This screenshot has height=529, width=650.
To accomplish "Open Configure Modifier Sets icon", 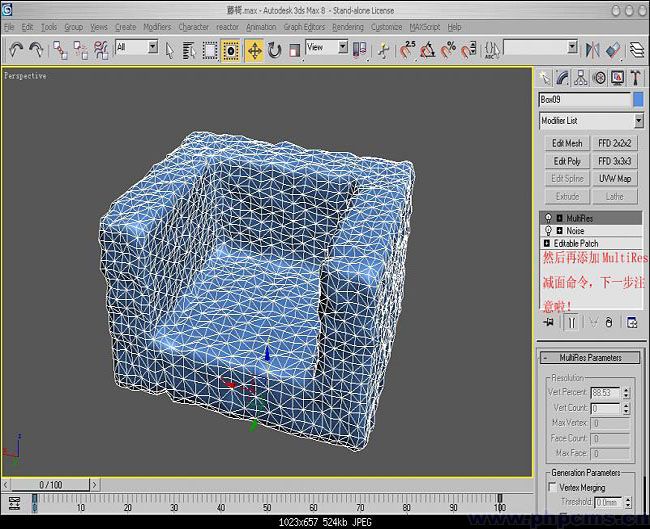I will pyautogui.click(x=632, y=322).
